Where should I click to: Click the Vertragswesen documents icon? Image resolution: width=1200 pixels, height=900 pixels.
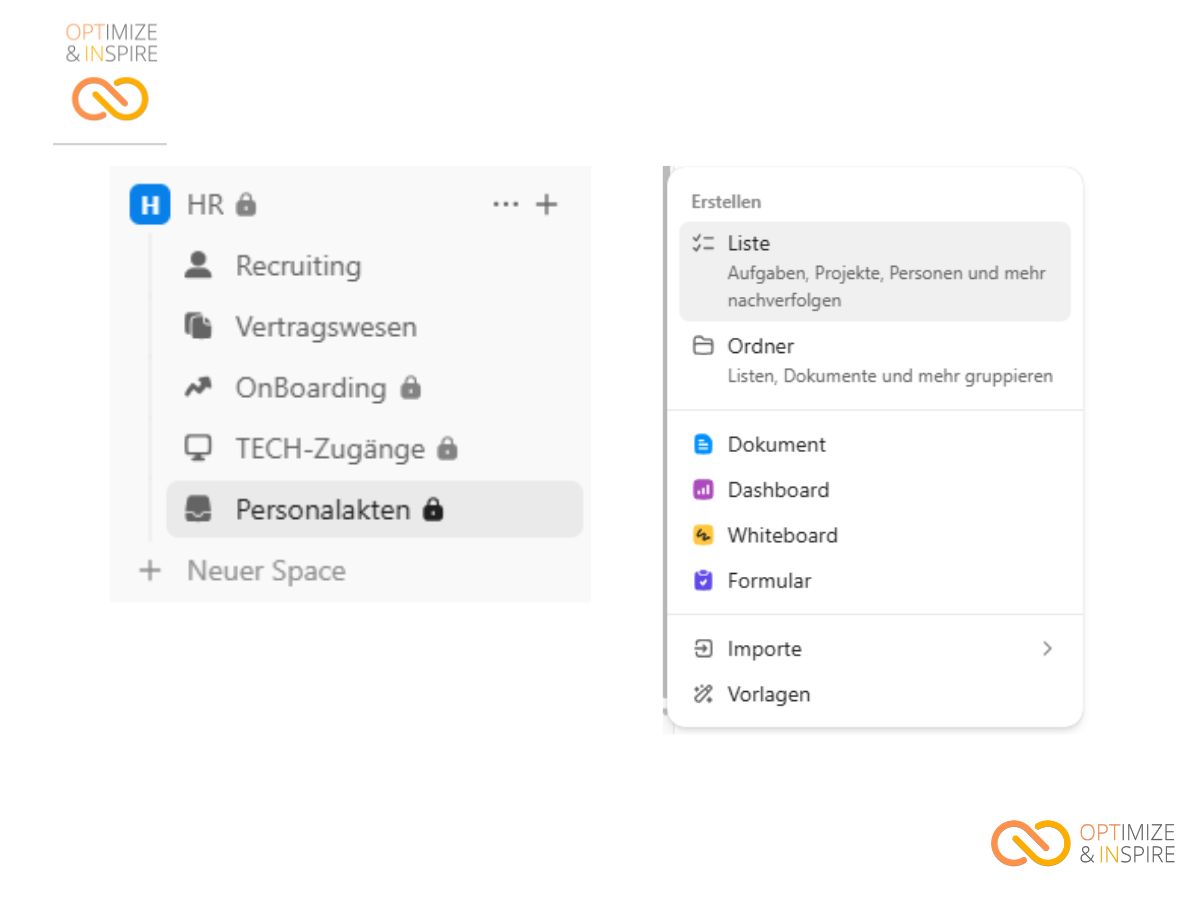tap(199, 327)
